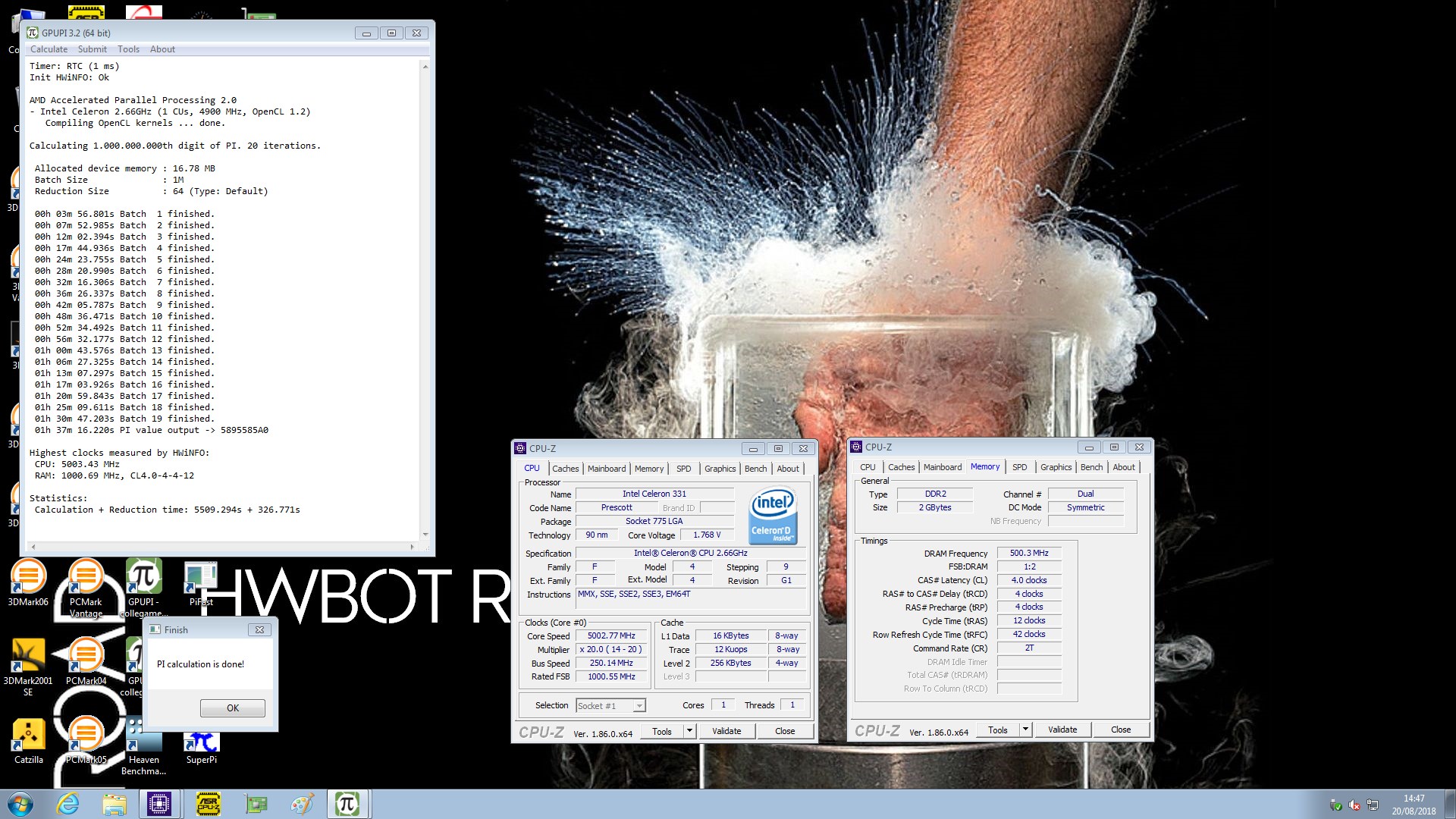Open the PiFast desktop shortcut
The width and height of the screenshot is (1456, 819).
tap(201, 582)
